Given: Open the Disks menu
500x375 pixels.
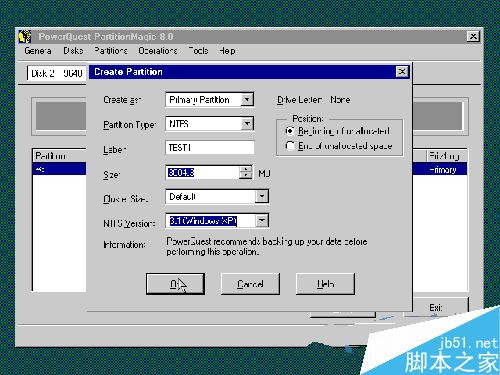Looking at the screenshot, I should tap(73, 51).
